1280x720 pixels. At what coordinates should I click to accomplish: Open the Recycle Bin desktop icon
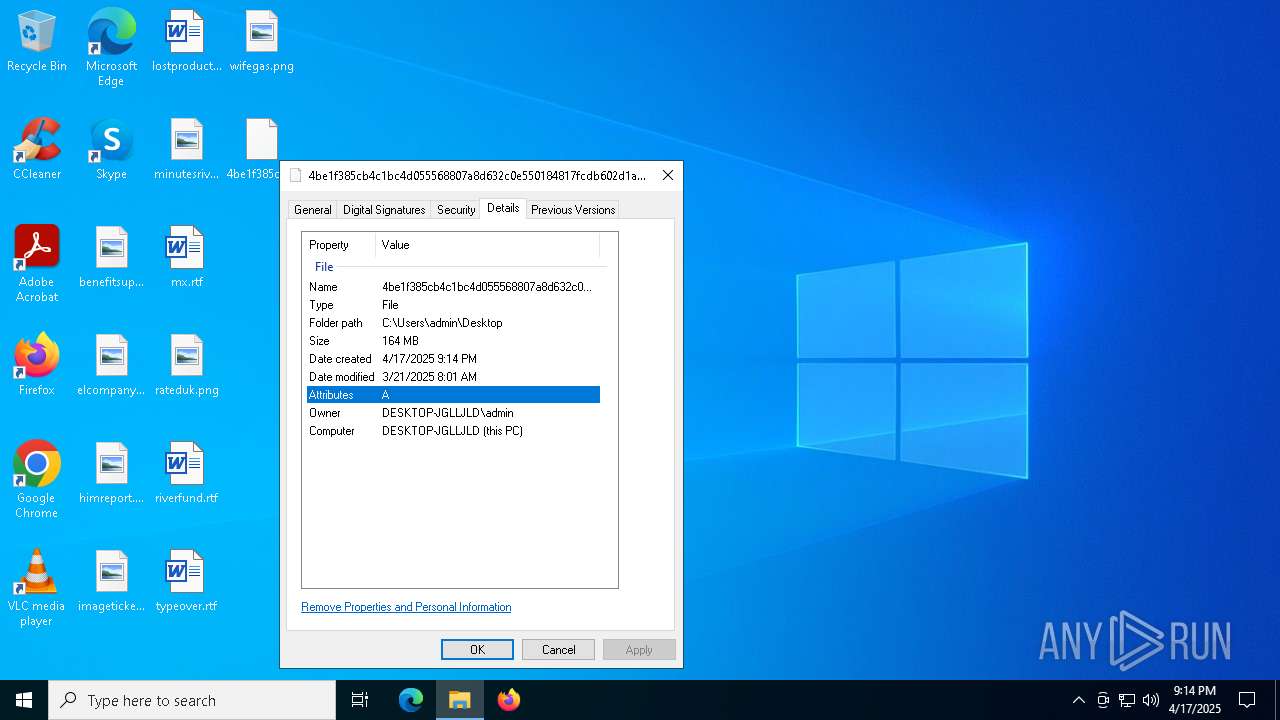[x=37, y=41]
